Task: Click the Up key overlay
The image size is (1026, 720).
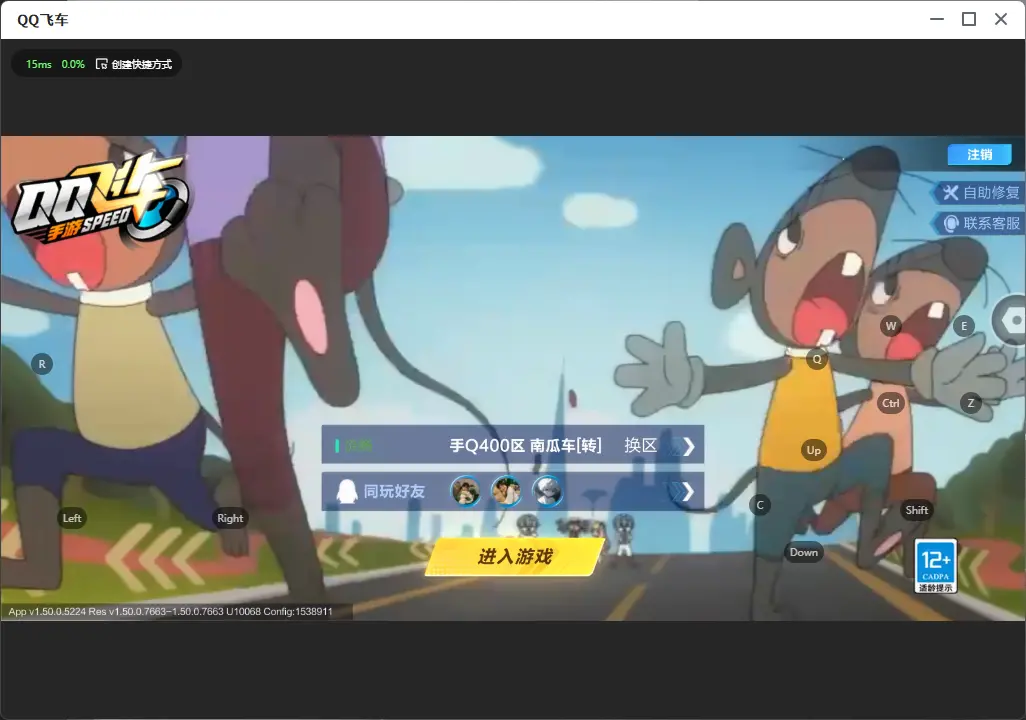Action: pyautogui.click(x=813, y=450)
